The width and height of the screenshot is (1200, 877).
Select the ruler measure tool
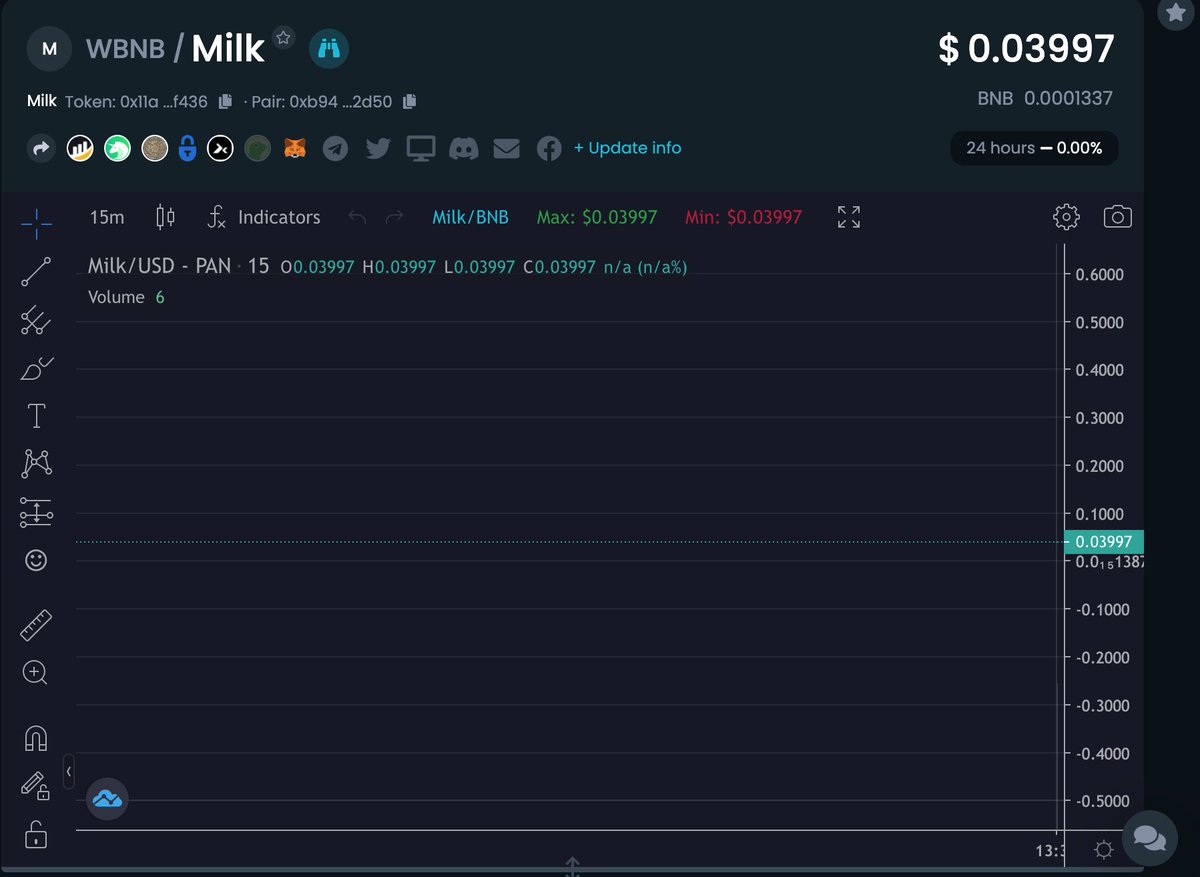coord(36,625)
